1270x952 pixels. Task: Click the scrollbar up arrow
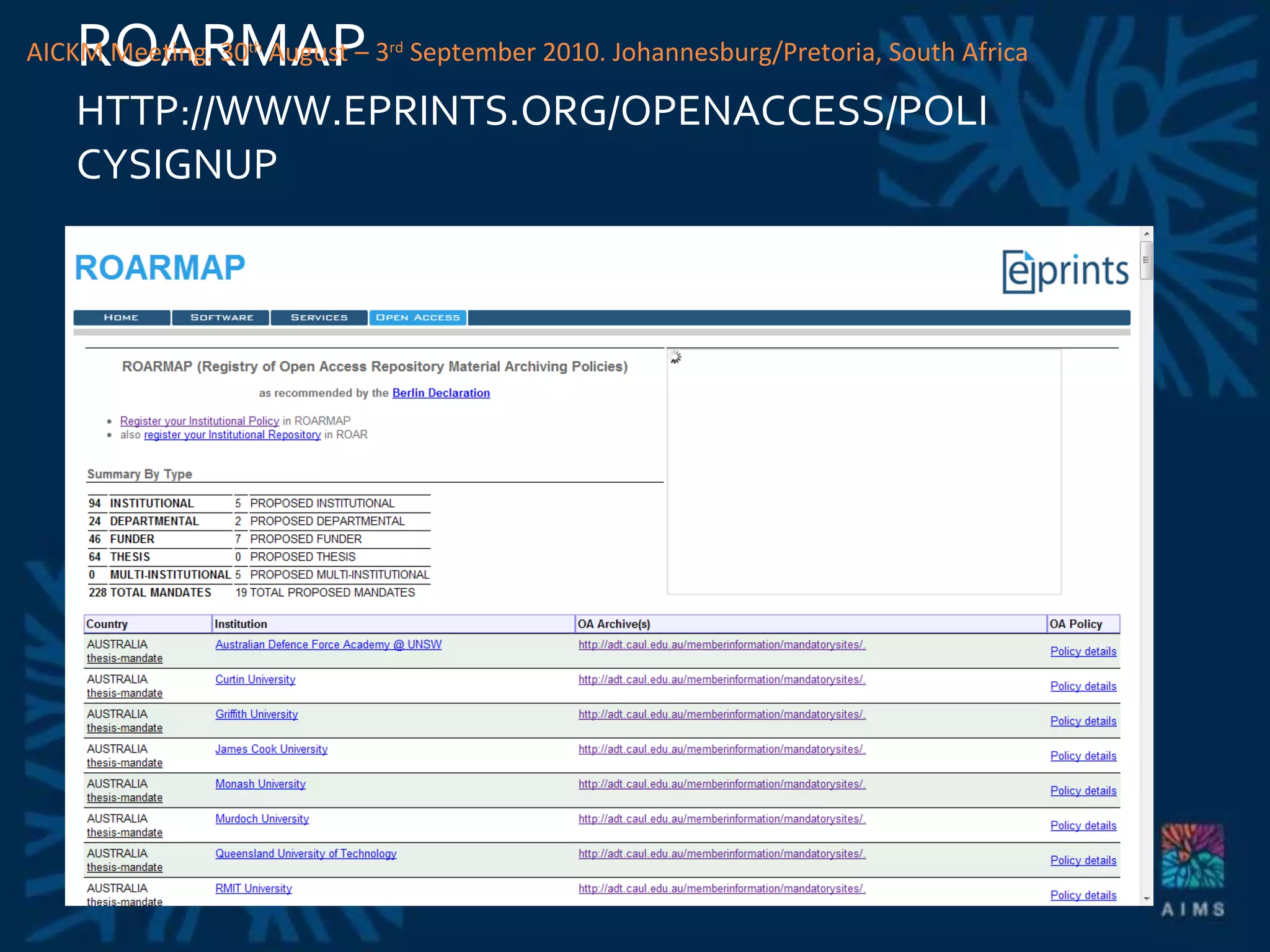(x=1147, y=234)
